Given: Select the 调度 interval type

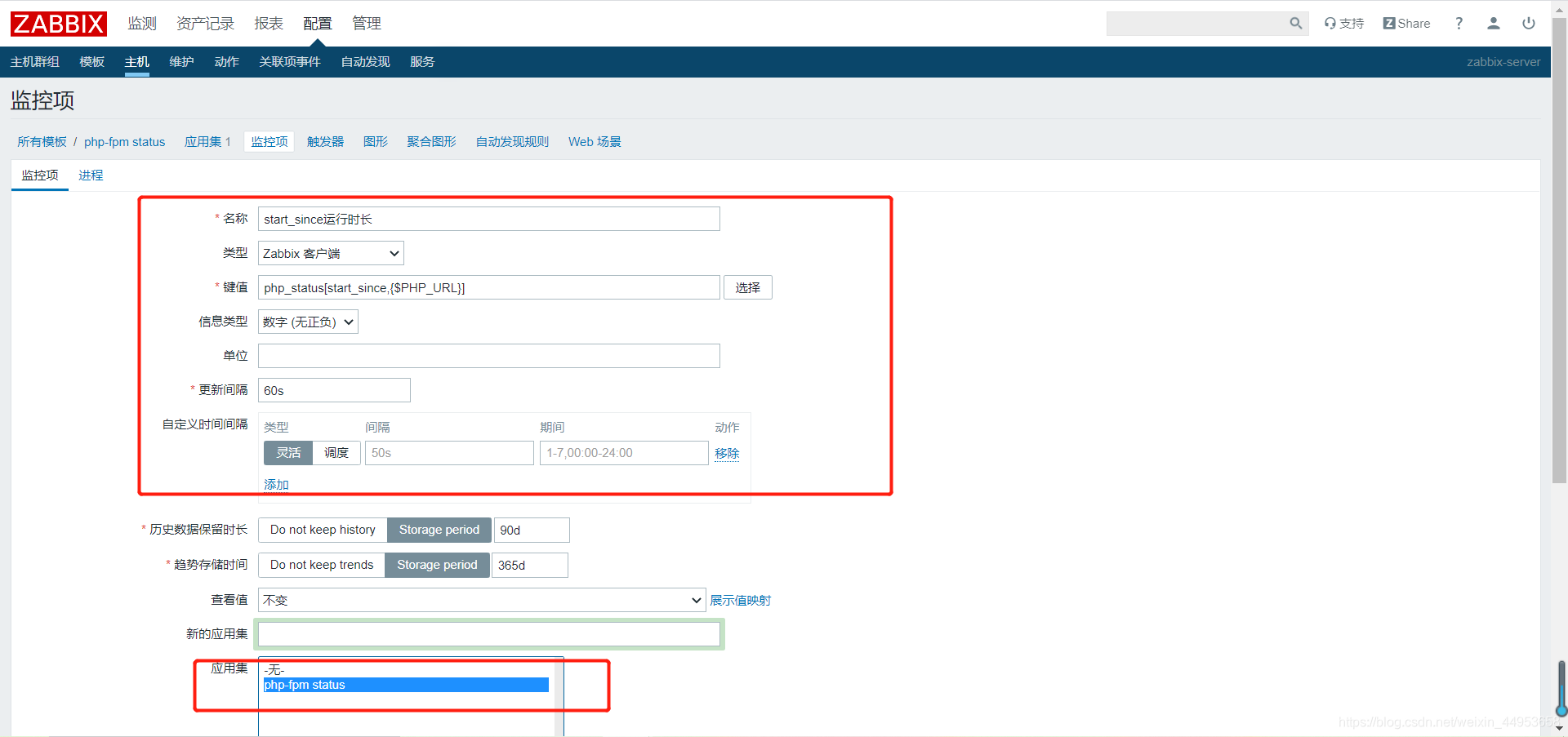Looking at the screenshot, I should 336,453.
